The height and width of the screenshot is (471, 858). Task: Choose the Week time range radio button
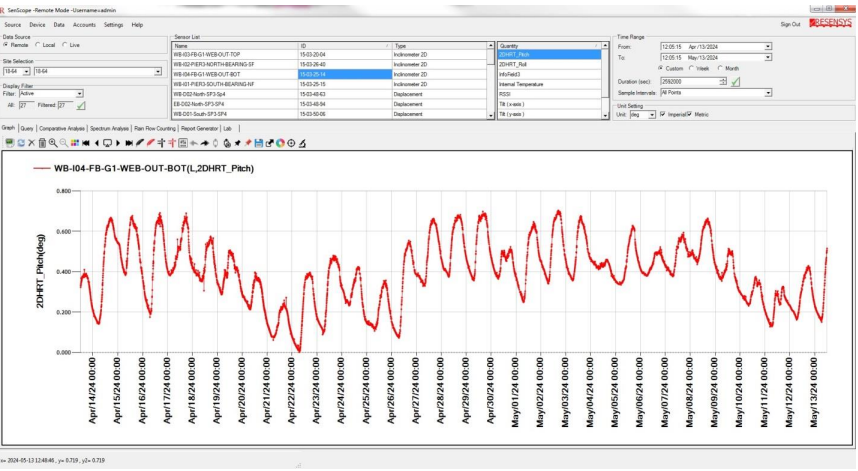tap(692, 68)
